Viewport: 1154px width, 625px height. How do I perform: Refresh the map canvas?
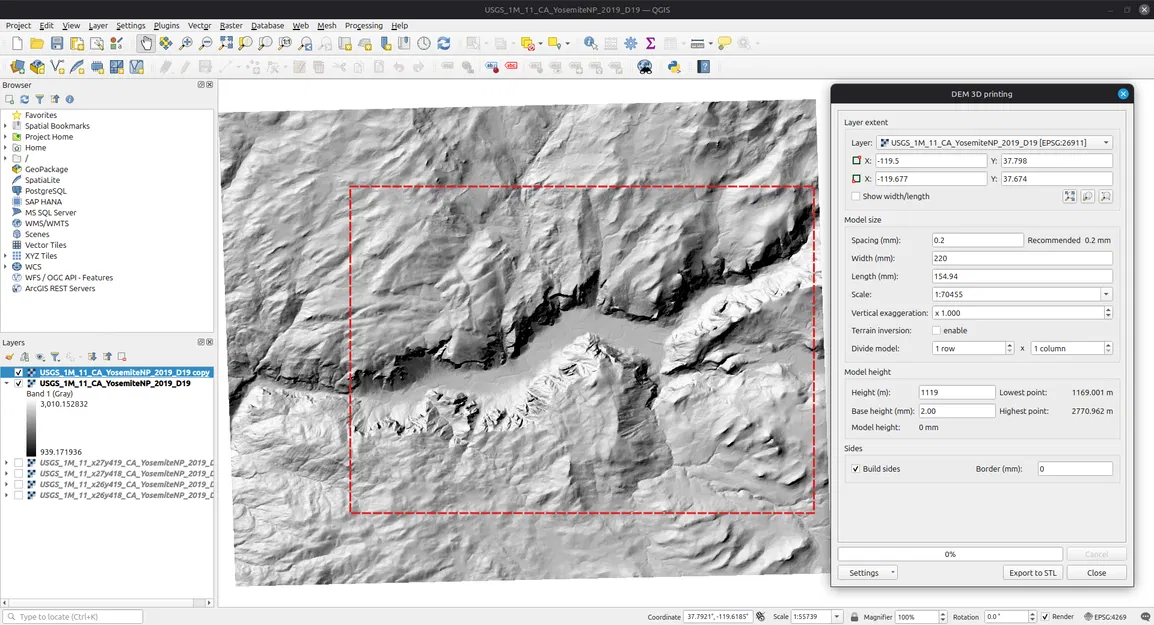coord(443,43)
